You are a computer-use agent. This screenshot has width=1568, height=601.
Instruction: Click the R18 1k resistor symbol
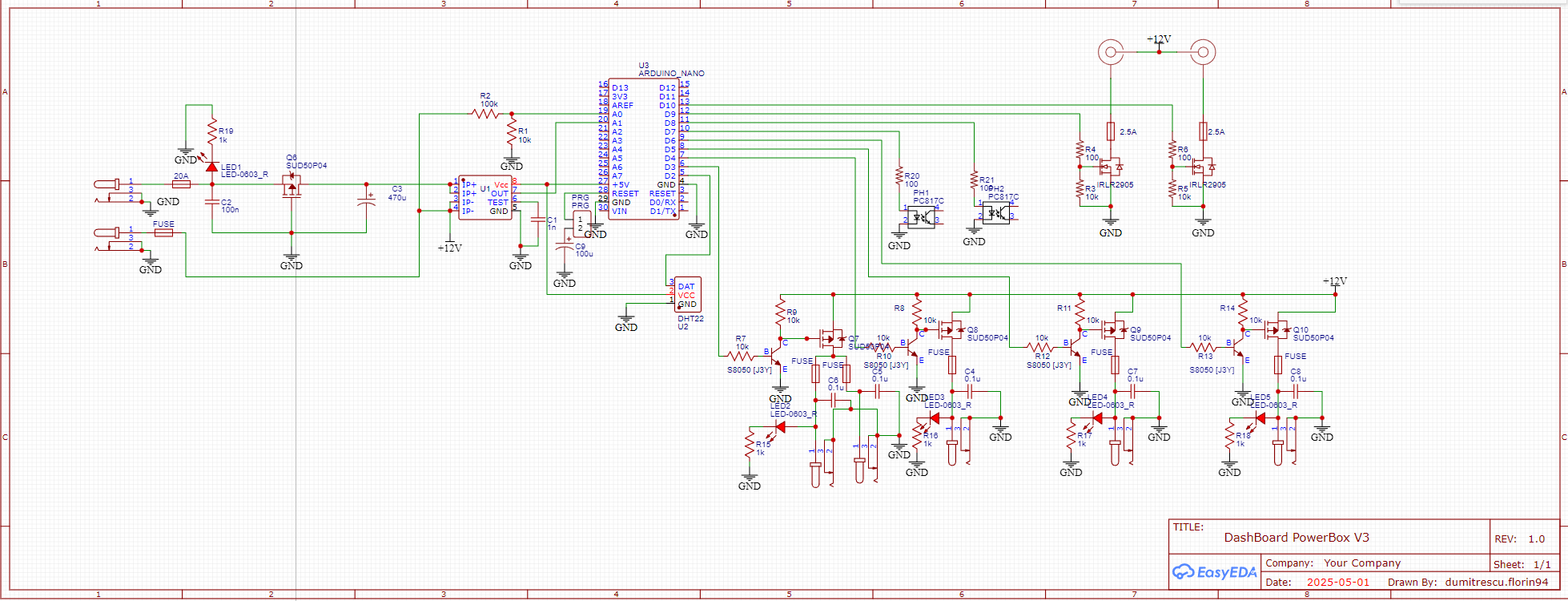click(1229, 436)
